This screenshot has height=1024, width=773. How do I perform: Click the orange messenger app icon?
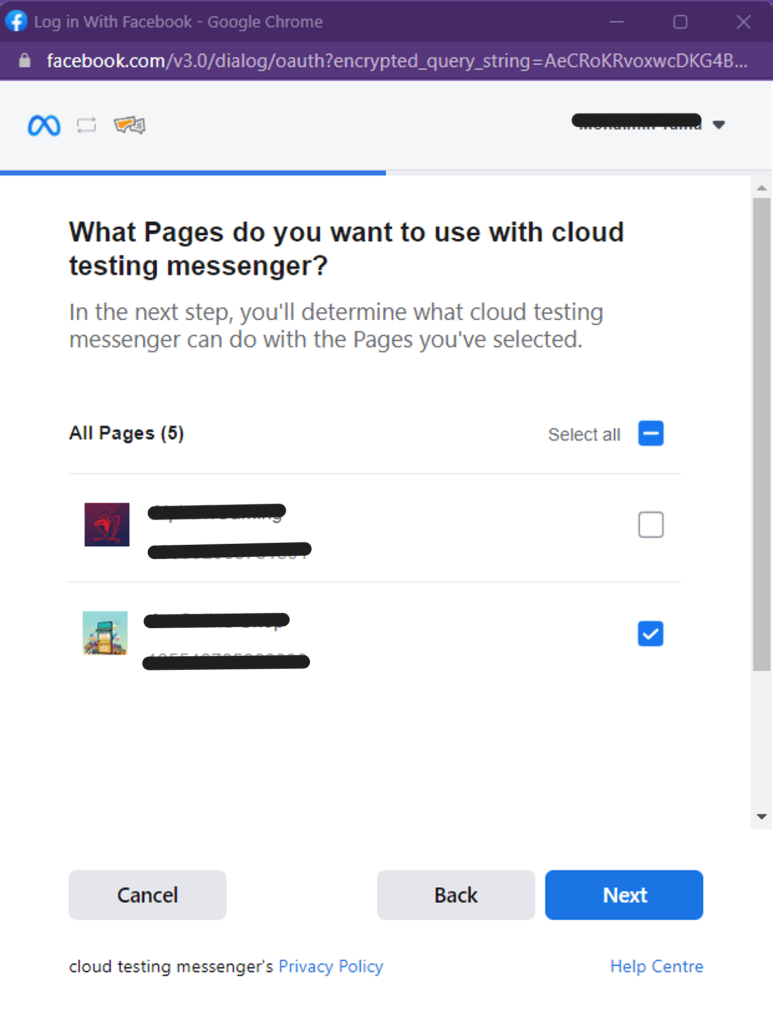point(129,124)
